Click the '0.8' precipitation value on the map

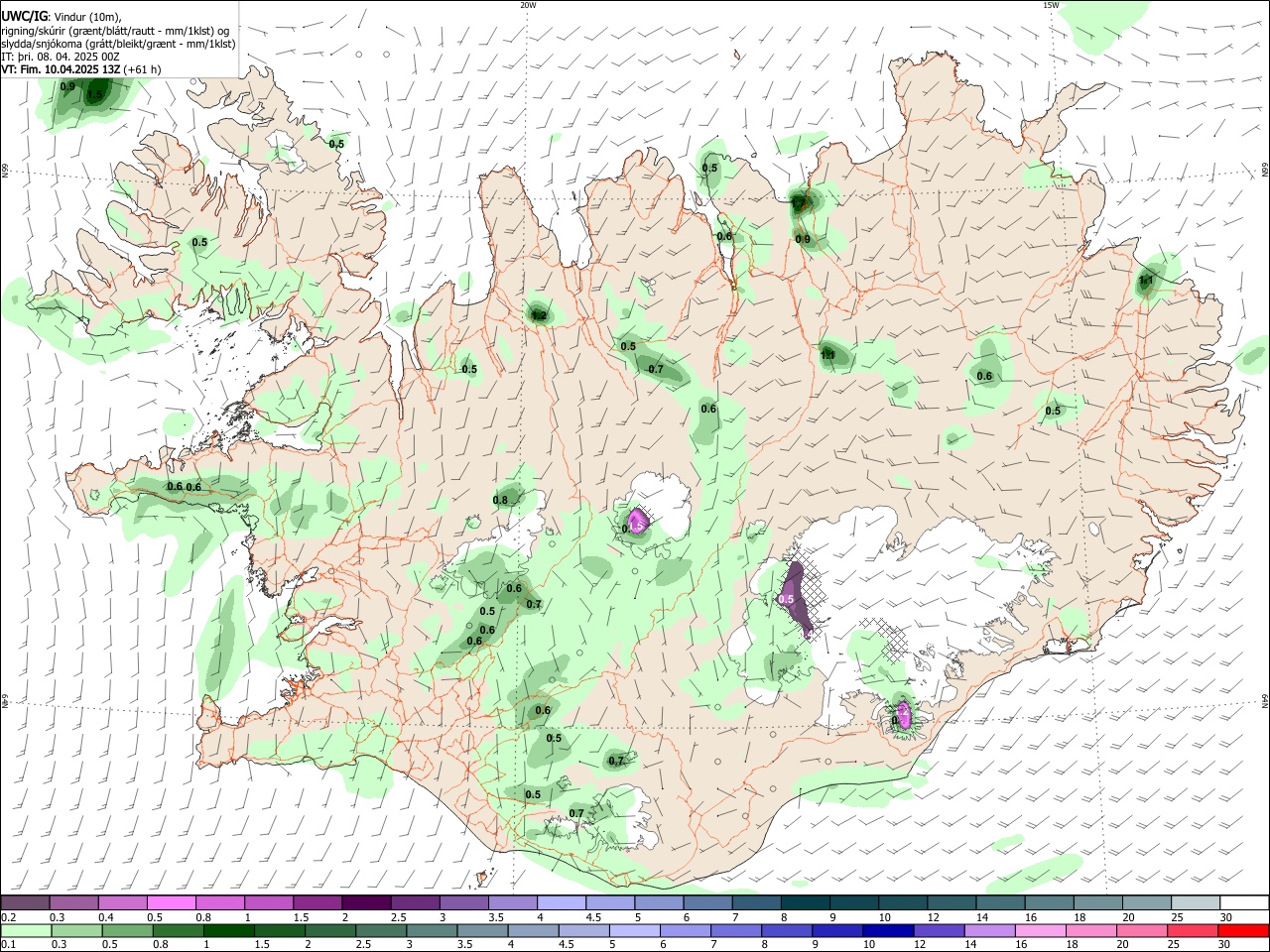click(500, 500)
